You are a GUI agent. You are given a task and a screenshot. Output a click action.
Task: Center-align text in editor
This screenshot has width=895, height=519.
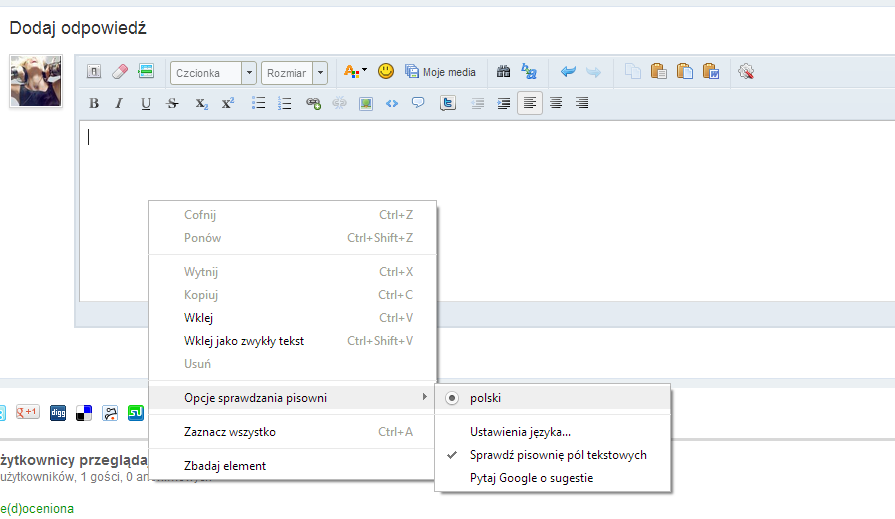pyautogui.click(x=556, y=103)
